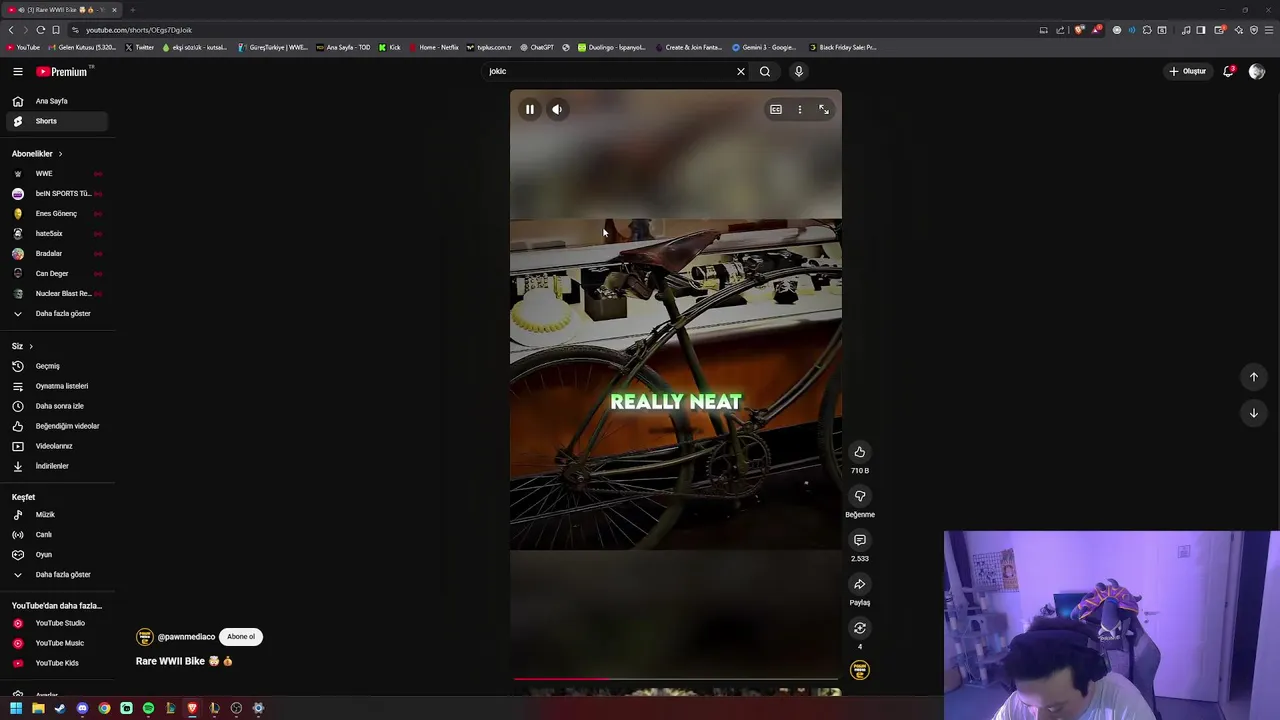This screenshot has width=1280, height=720.
Task: Pause the Shorts video
Action: pos(529,109)
